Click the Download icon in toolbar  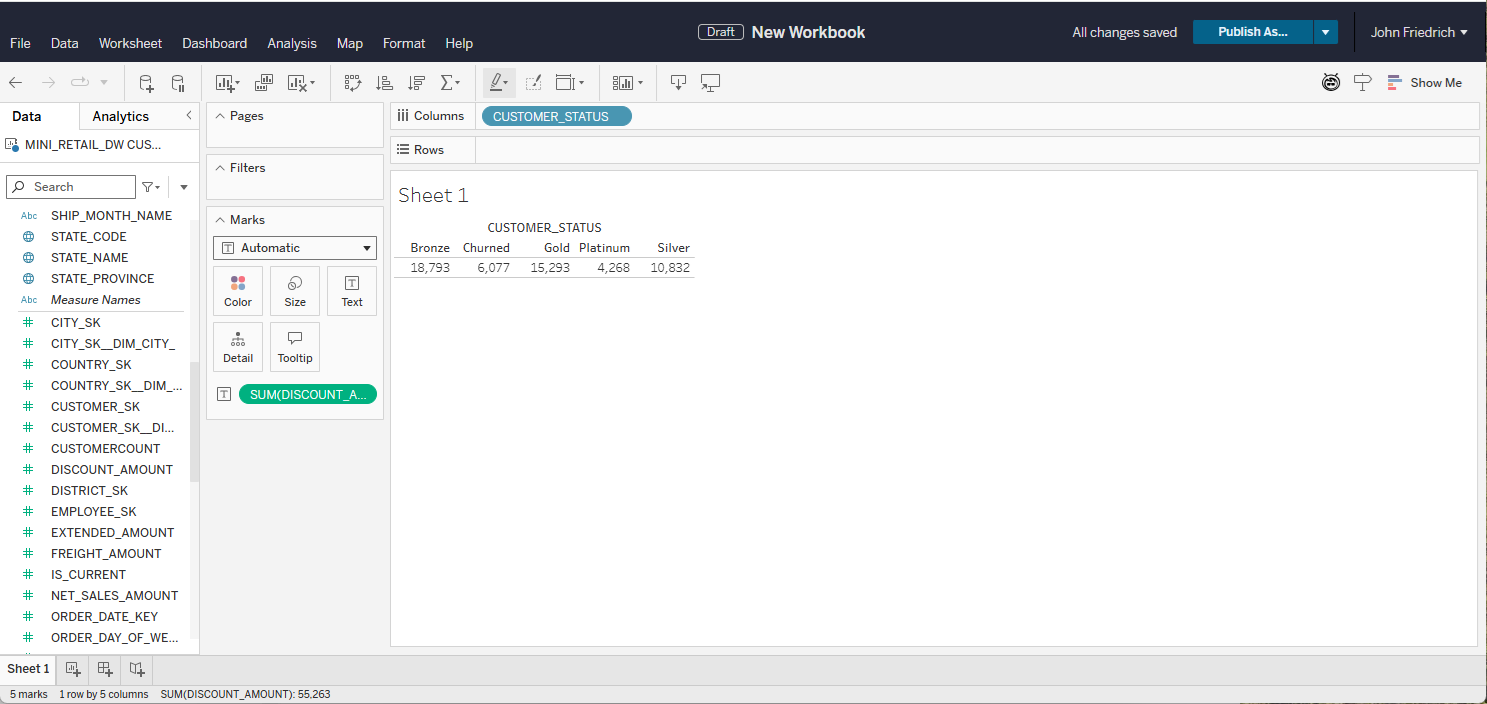click(678, 83)
